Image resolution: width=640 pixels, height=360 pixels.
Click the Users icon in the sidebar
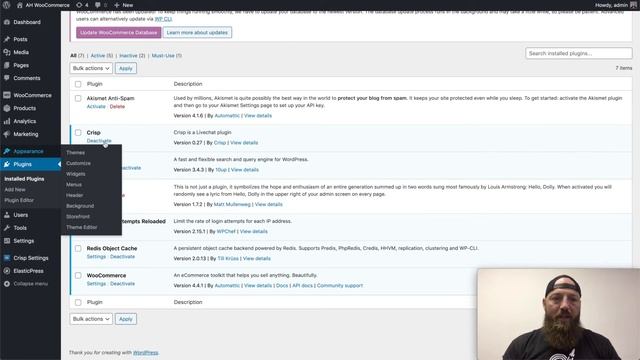(7, 215)
